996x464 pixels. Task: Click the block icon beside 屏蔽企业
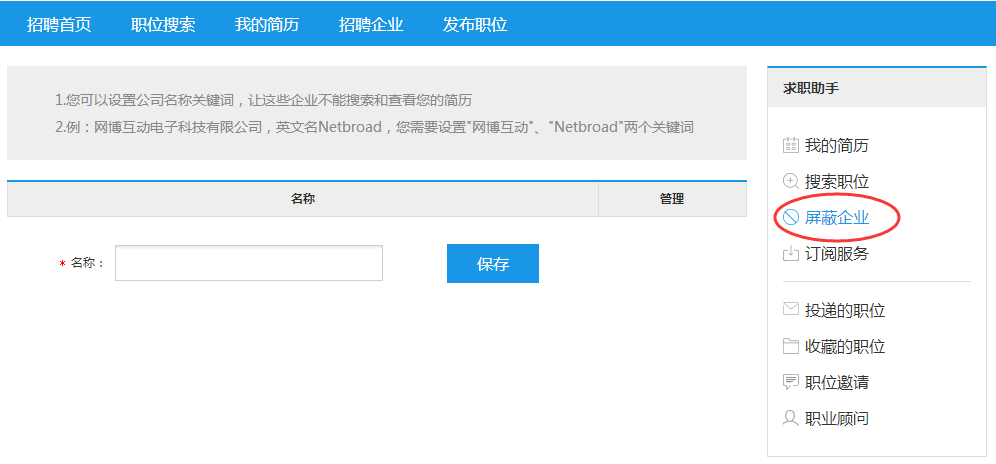(790, 217)
